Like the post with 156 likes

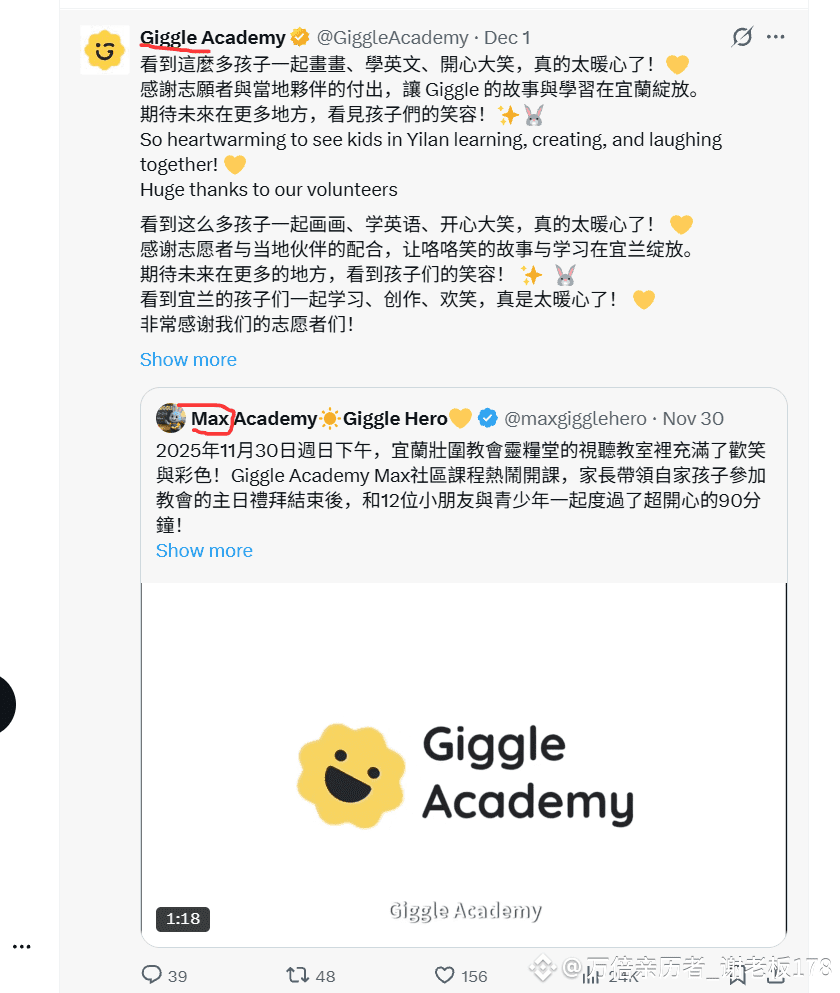tap(461, 975)
